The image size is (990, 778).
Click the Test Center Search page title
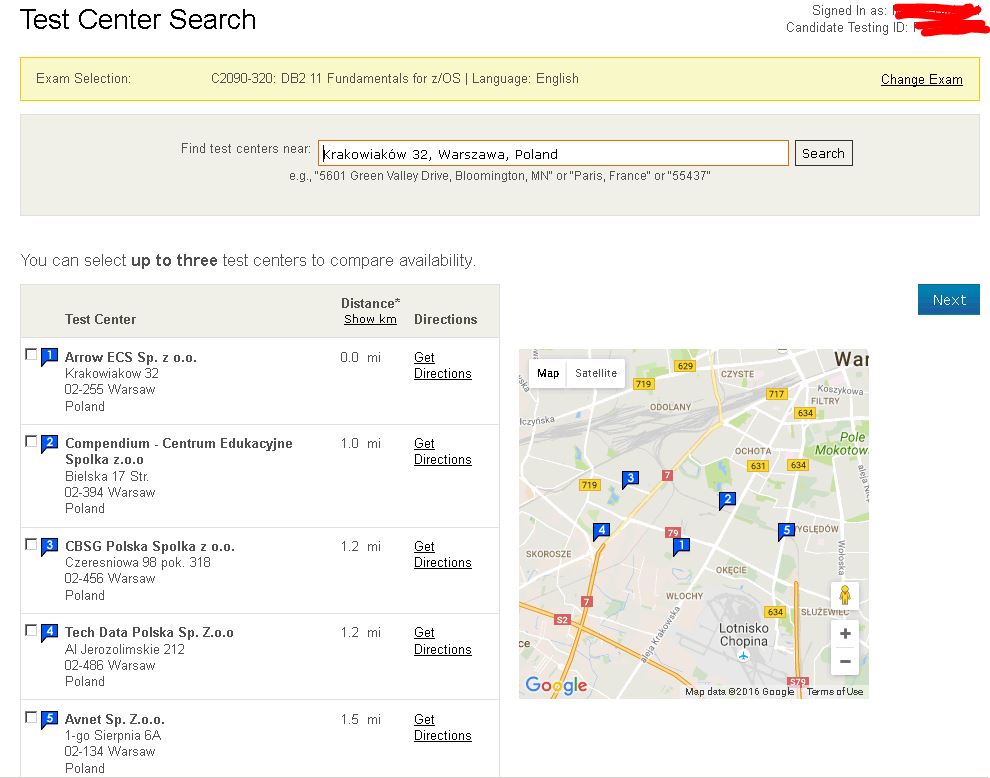(138, 20)
